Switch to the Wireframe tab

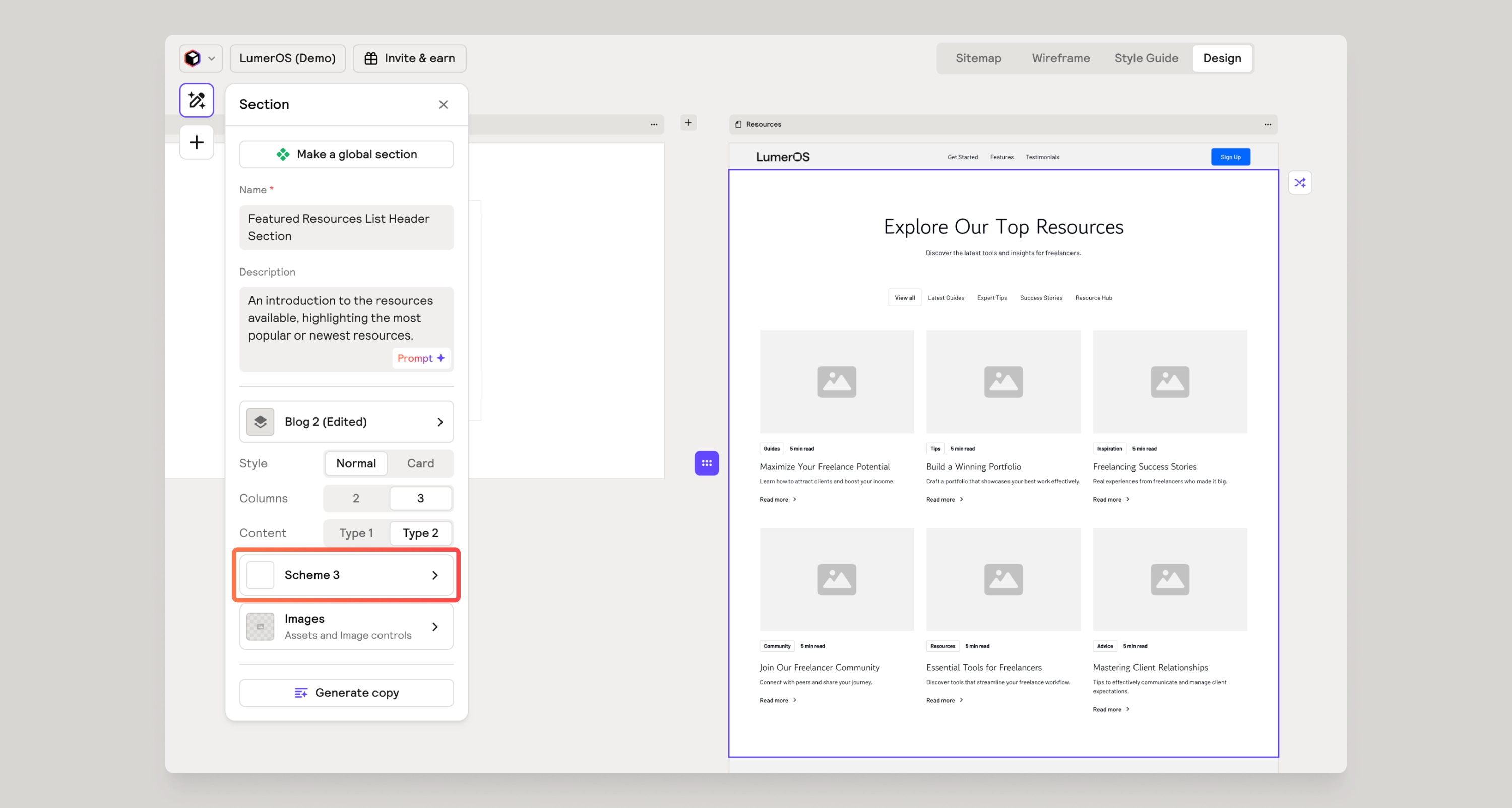tap(1060, 58)
